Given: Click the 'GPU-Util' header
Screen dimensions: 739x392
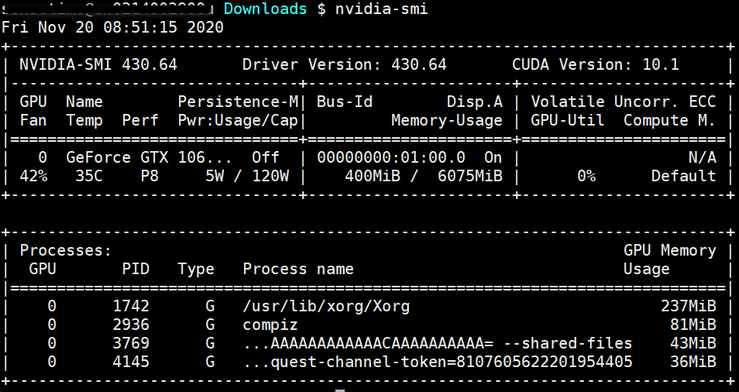Looking at the screenshot, I should pos(567,120).
